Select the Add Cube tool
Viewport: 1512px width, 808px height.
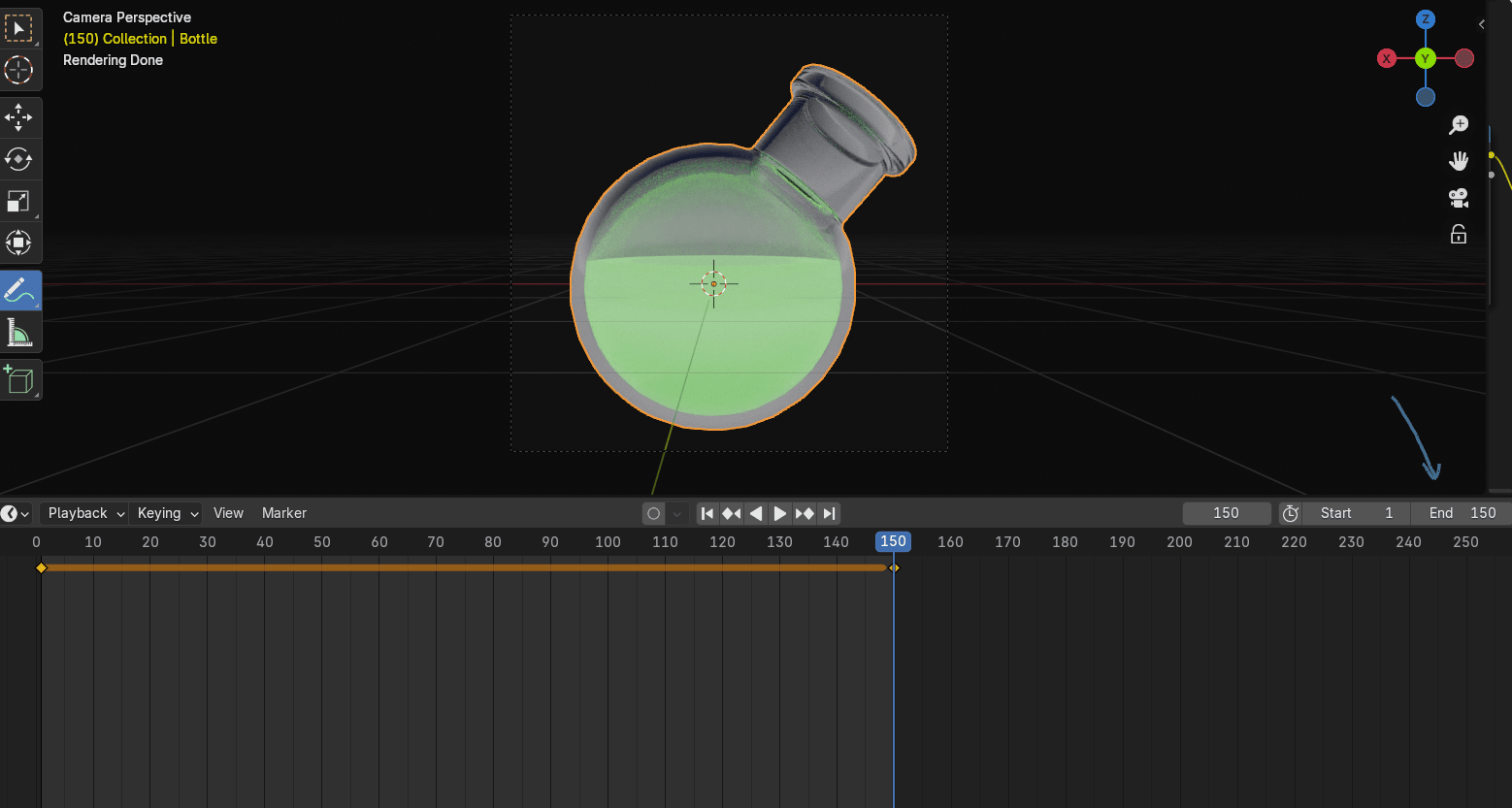click(18, 379)
